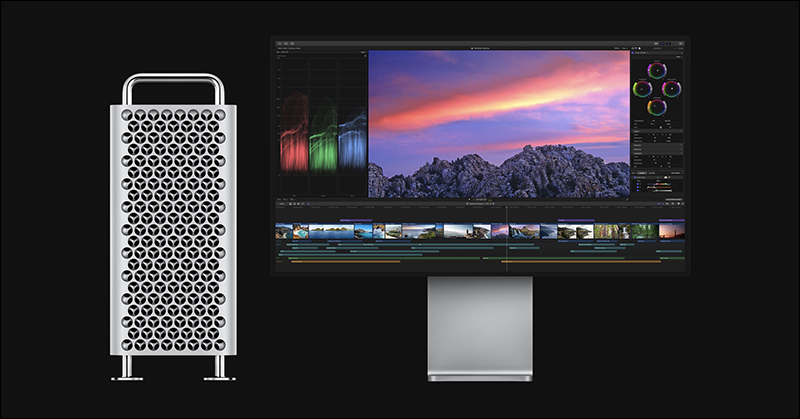Image resolution: width=800 pixels, height=419 pixels.
Task: Click the left Shadows color wheel
Action: click(x=642, y=88)
